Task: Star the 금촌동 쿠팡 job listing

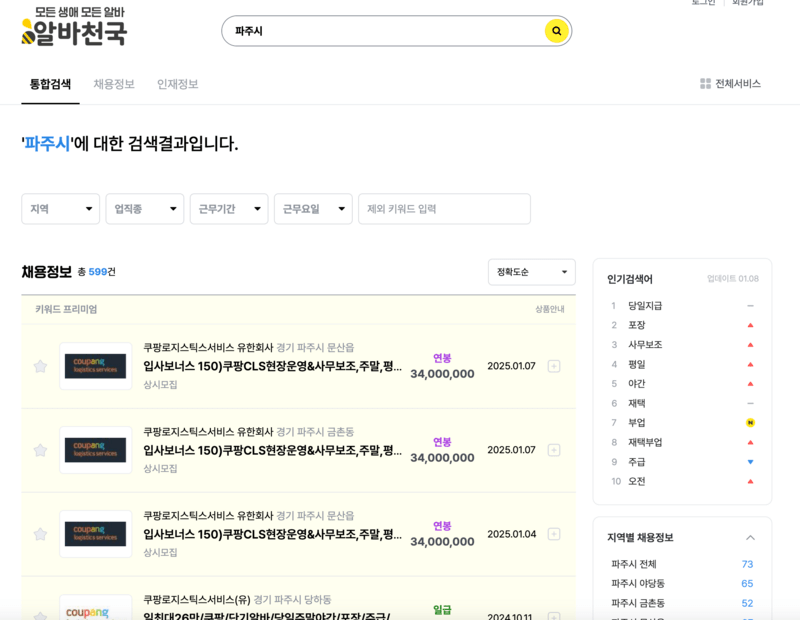Action: [x=40, y=450]
